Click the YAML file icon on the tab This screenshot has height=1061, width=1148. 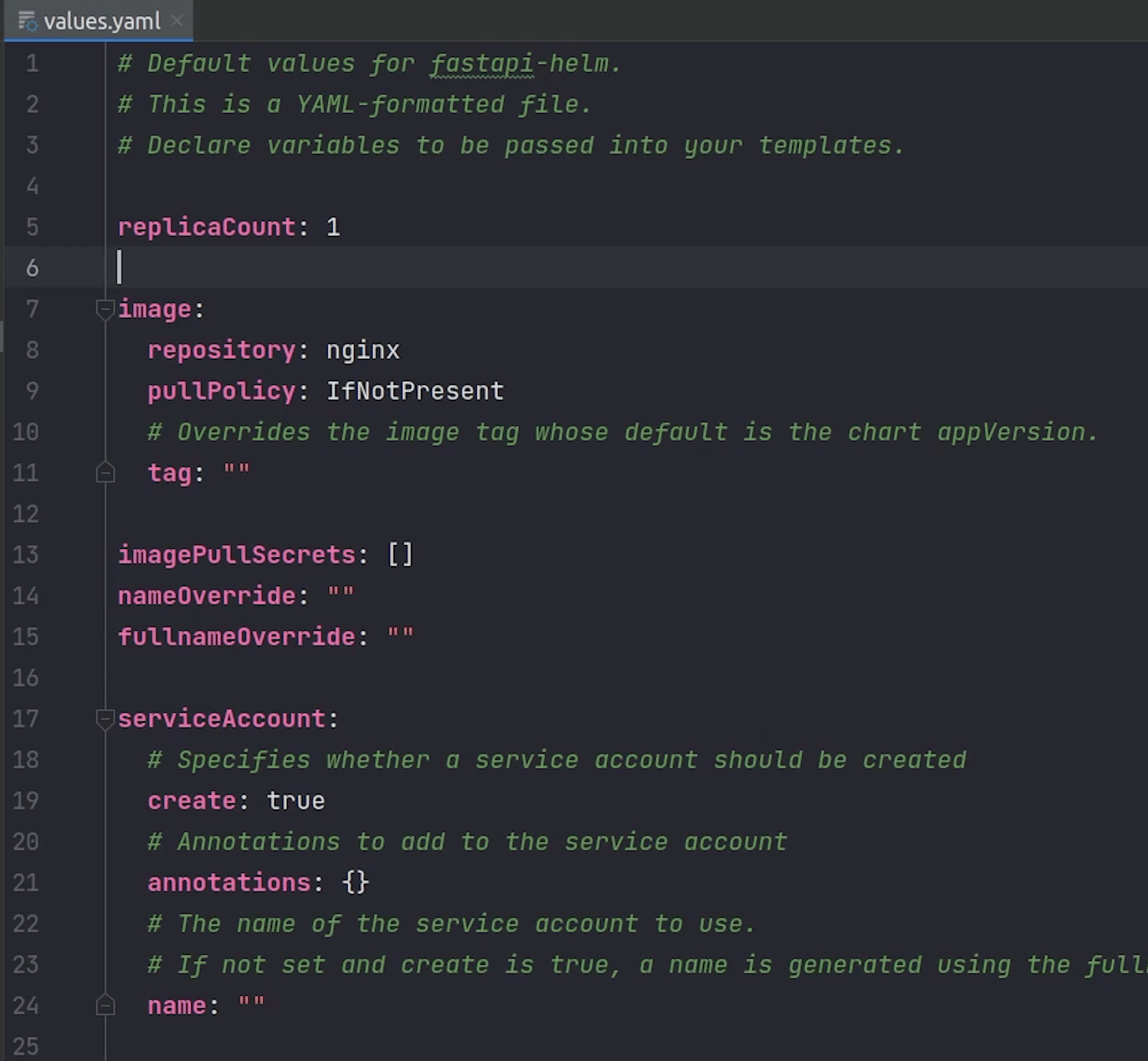27,21
